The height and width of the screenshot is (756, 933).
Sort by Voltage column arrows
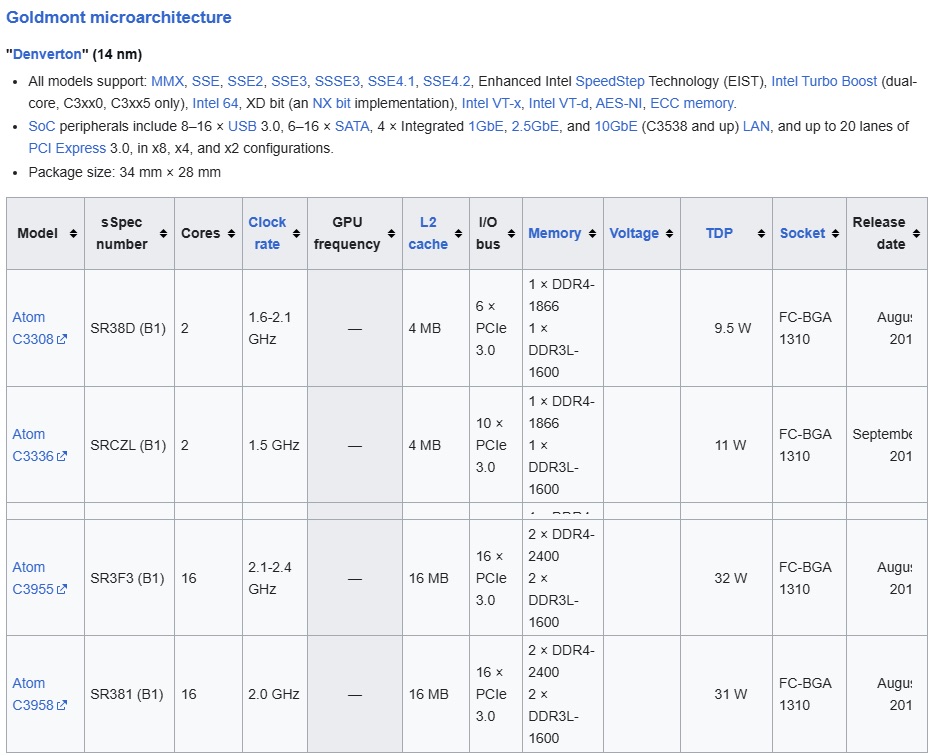(669, 233)
